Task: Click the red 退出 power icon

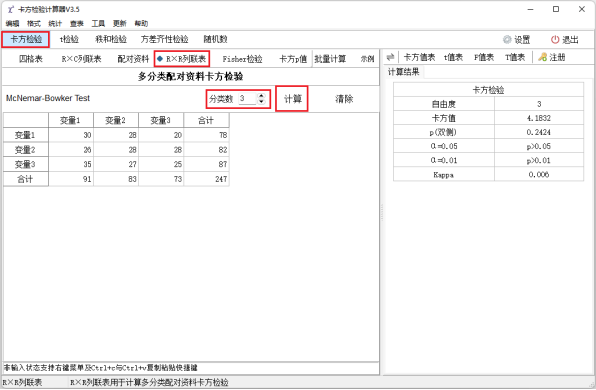Action: [x=555, y=40]
